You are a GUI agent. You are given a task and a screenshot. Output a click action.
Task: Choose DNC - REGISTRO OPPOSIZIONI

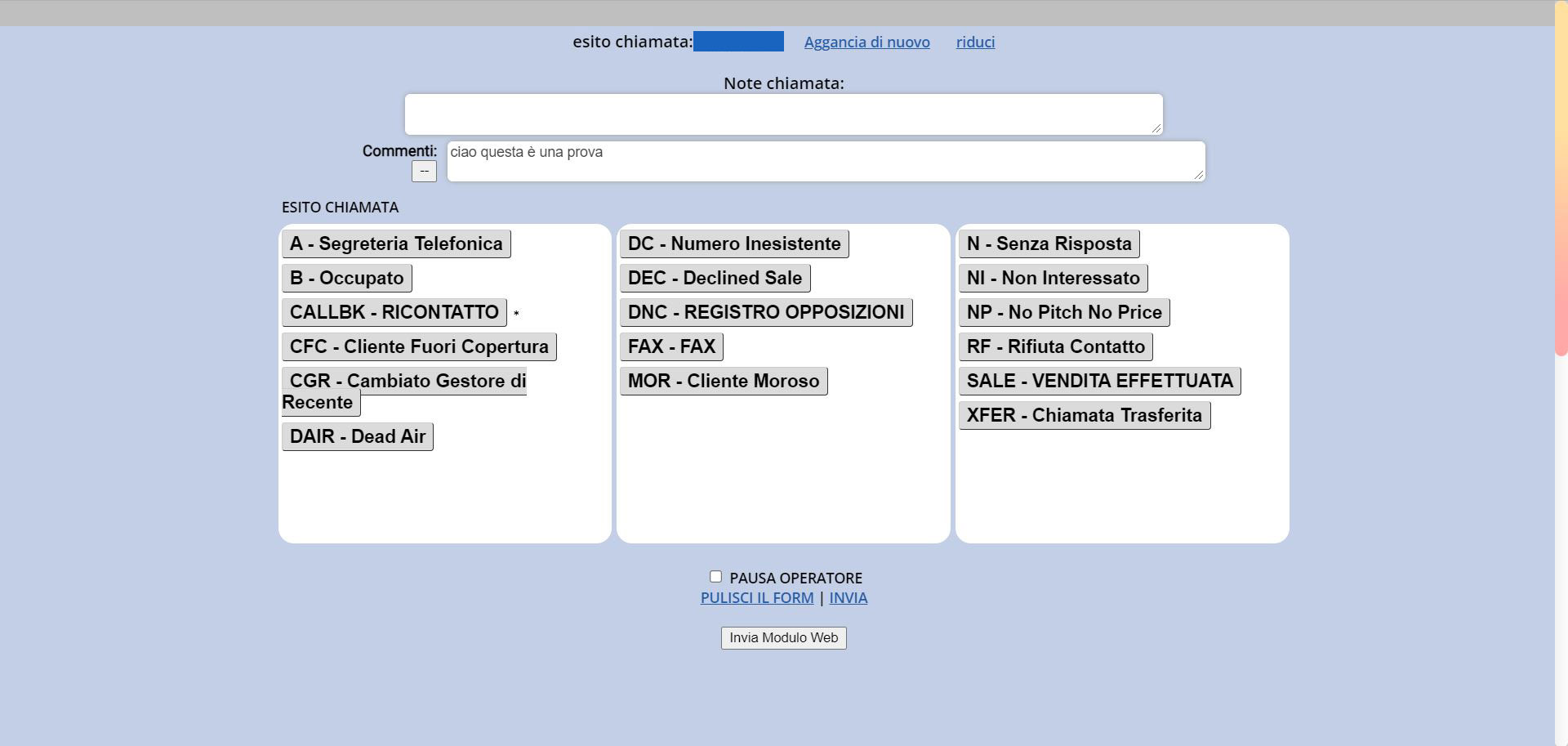coord(765,313)
